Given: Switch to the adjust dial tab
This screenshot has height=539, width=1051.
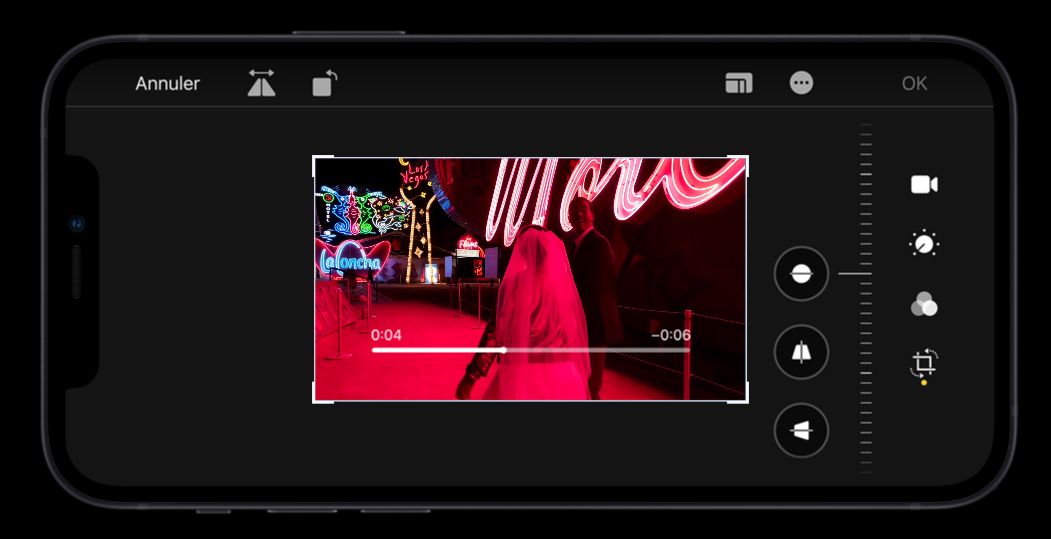Looking at the screenshot, I should [x=924, y=244].
